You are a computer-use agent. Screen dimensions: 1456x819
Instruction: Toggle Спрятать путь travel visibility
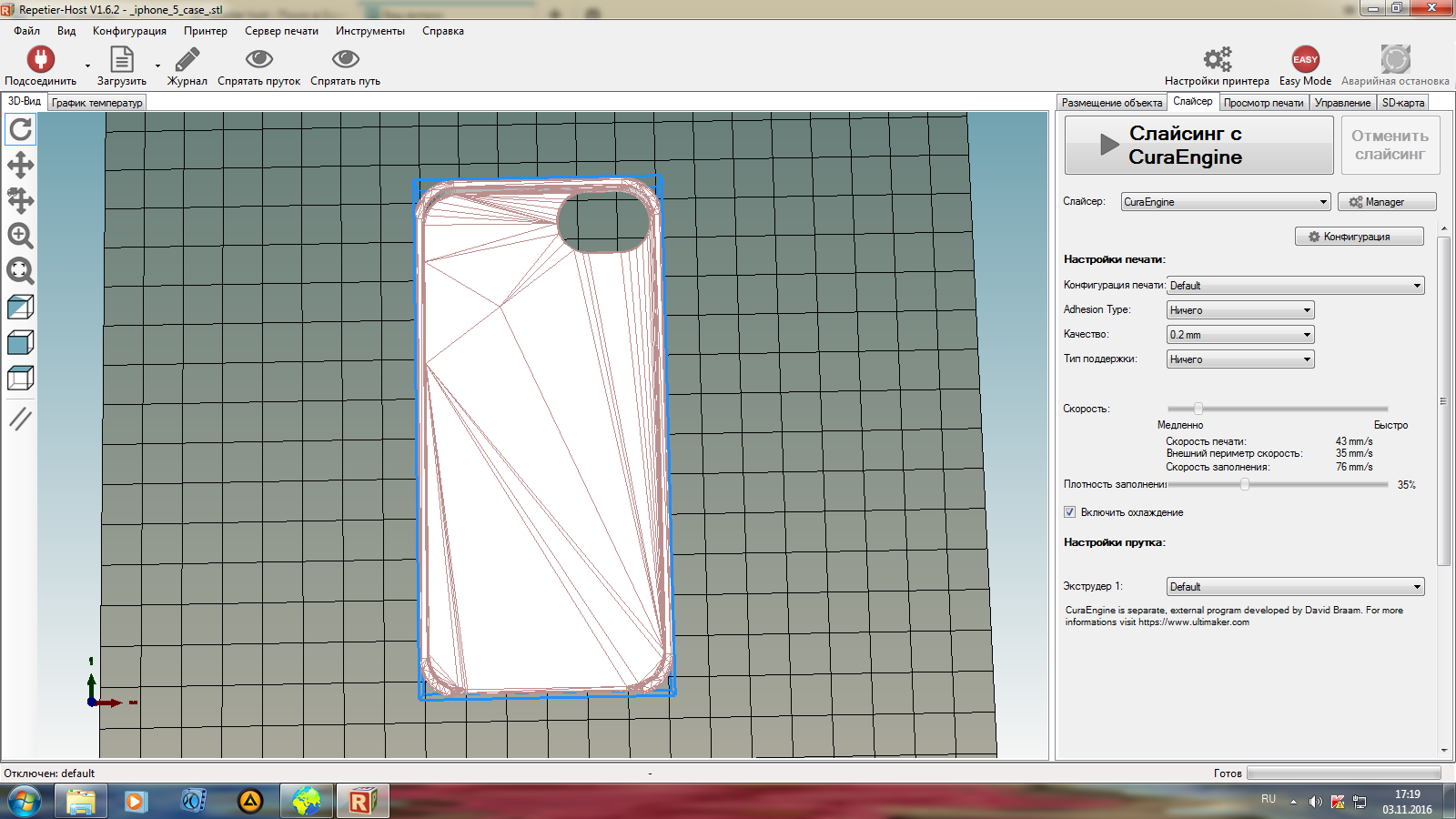click(345, 60)
